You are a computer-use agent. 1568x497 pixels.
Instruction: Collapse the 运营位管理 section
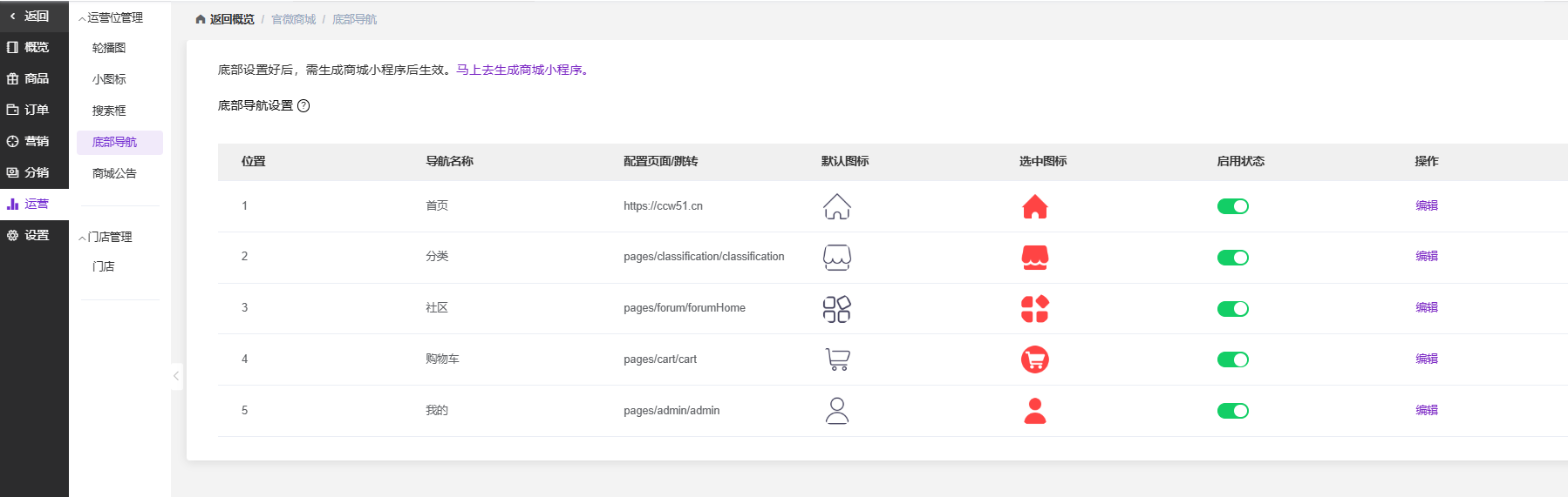[x=111, y=17]
